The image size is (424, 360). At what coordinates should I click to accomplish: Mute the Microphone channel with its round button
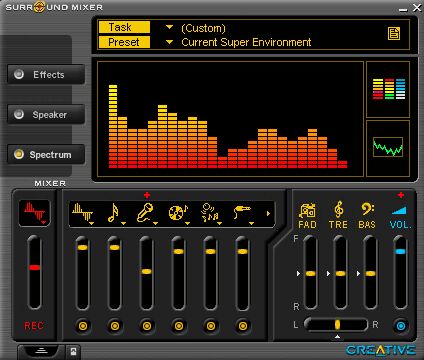coord(147,326)
